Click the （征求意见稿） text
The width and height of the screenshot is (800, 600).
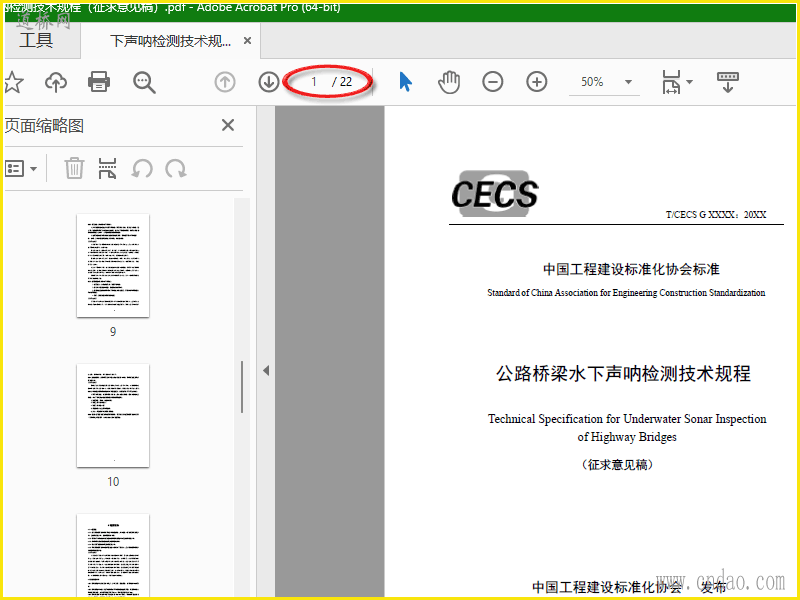[x=617, y=465]
